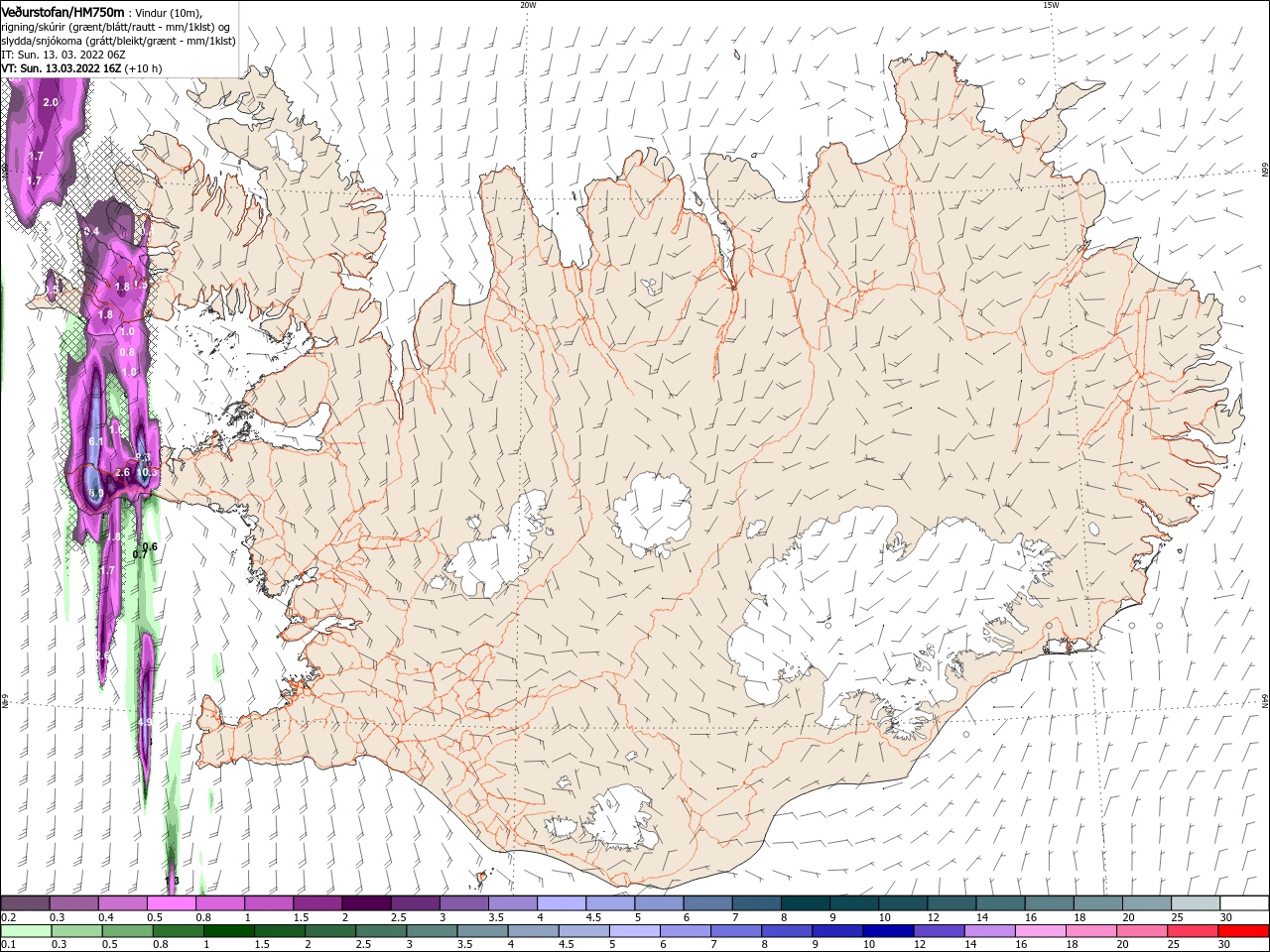
Task: Click the 'IT: Sun. 13. 03. 2022 06Z' line
Action: (62, 55)
